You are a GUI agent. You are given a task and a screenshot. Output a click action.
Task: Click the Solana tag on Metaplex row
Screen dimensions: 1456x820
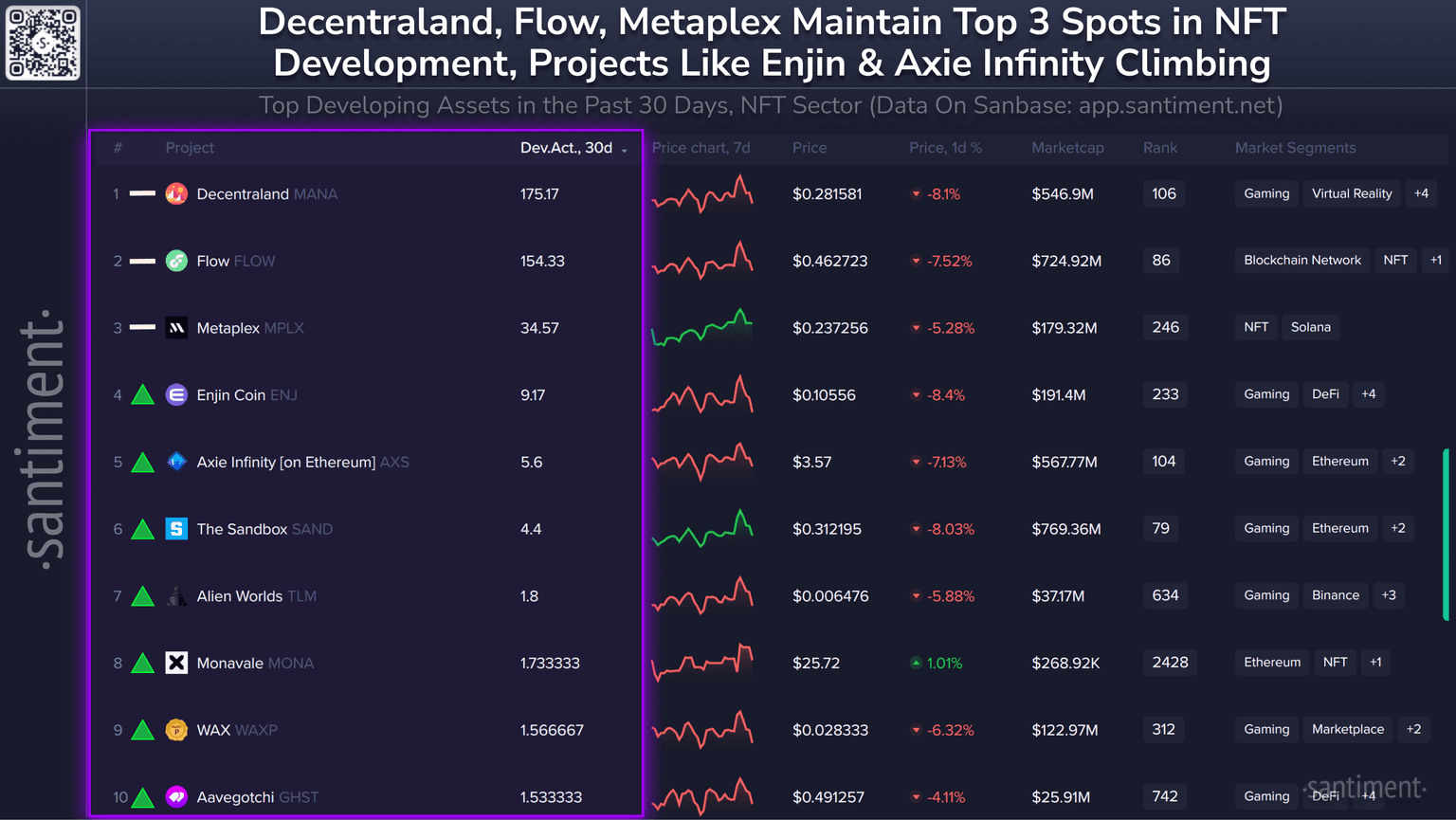1310,327
